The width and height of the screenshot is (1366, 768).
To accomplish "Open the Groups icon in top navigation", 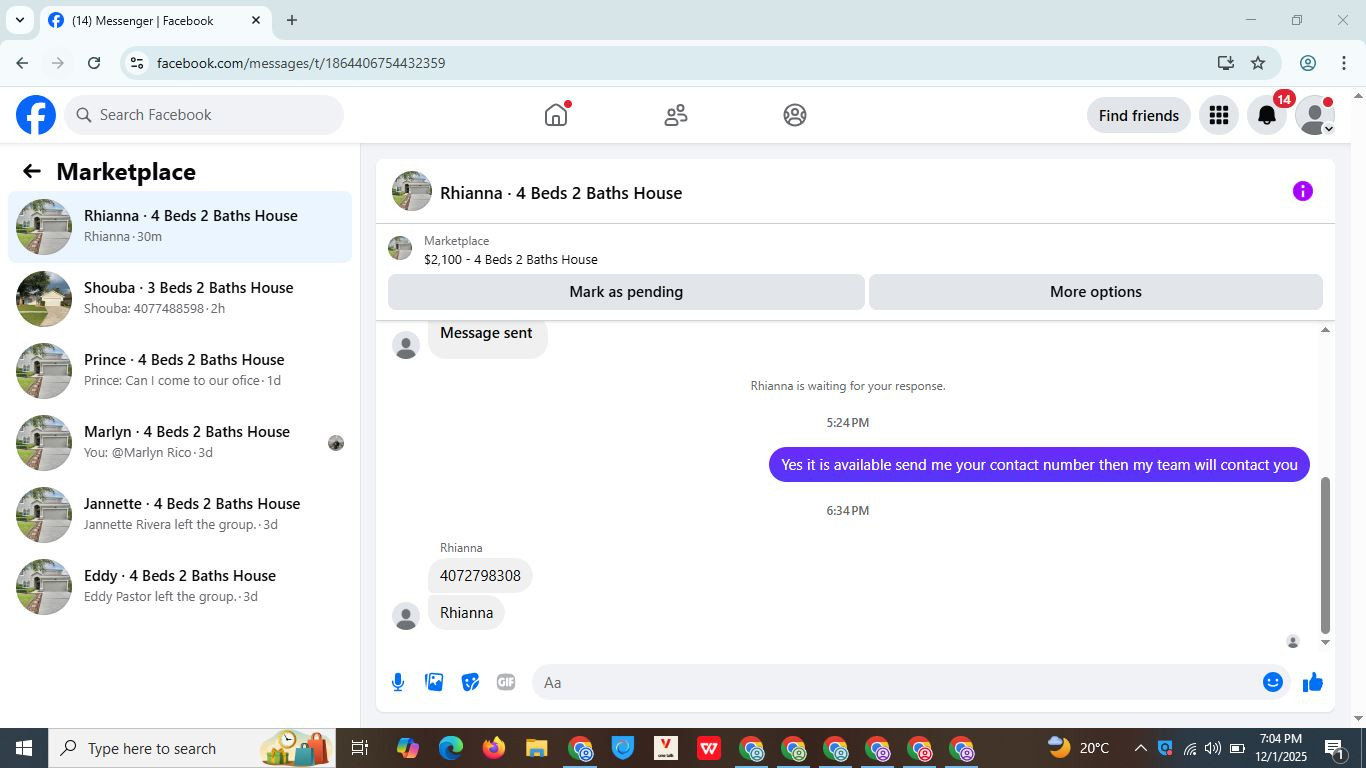I will click(795, 115).
